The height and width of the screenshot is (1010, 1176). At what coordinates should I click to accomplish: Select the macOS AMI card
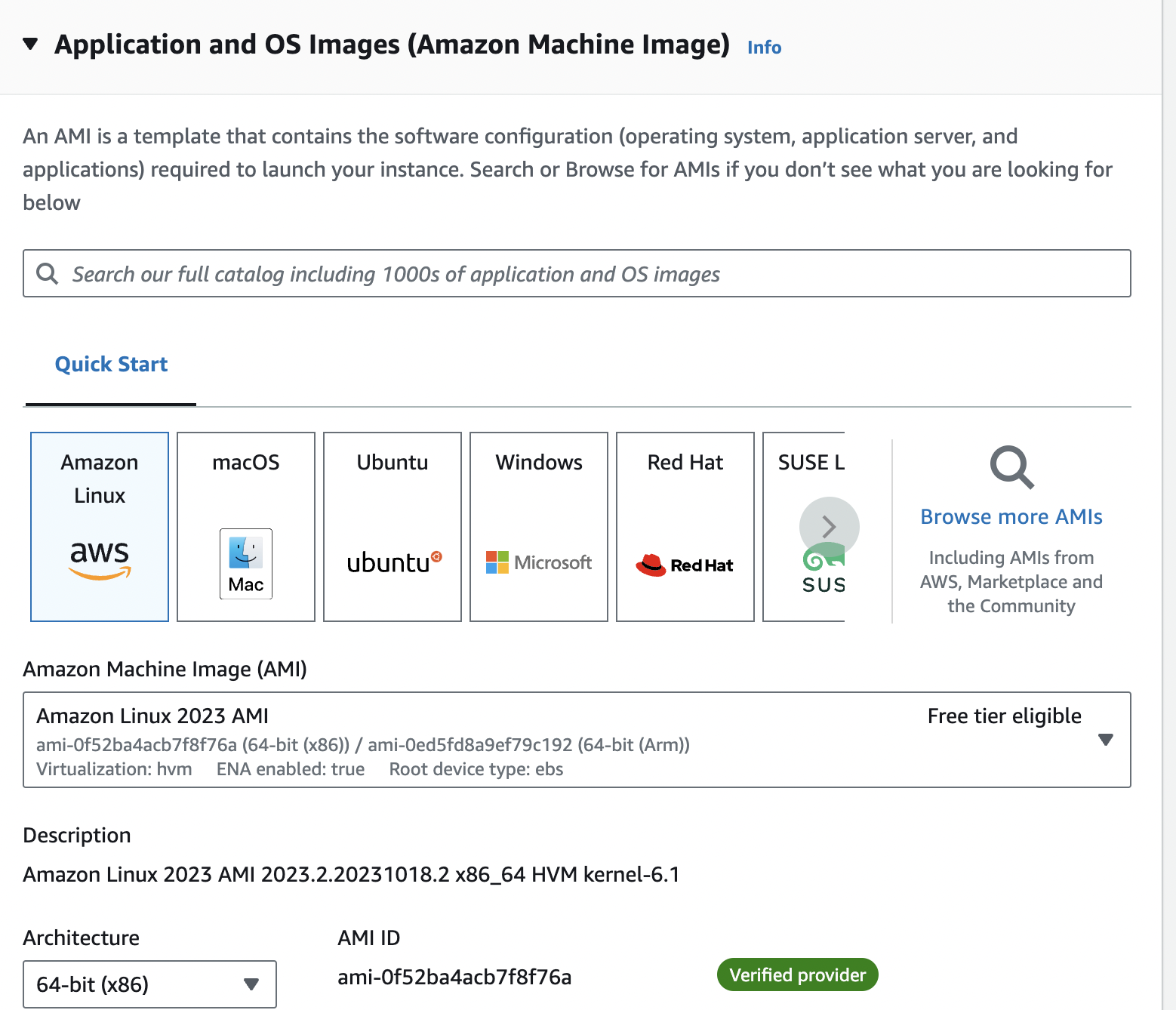point(246,527)
